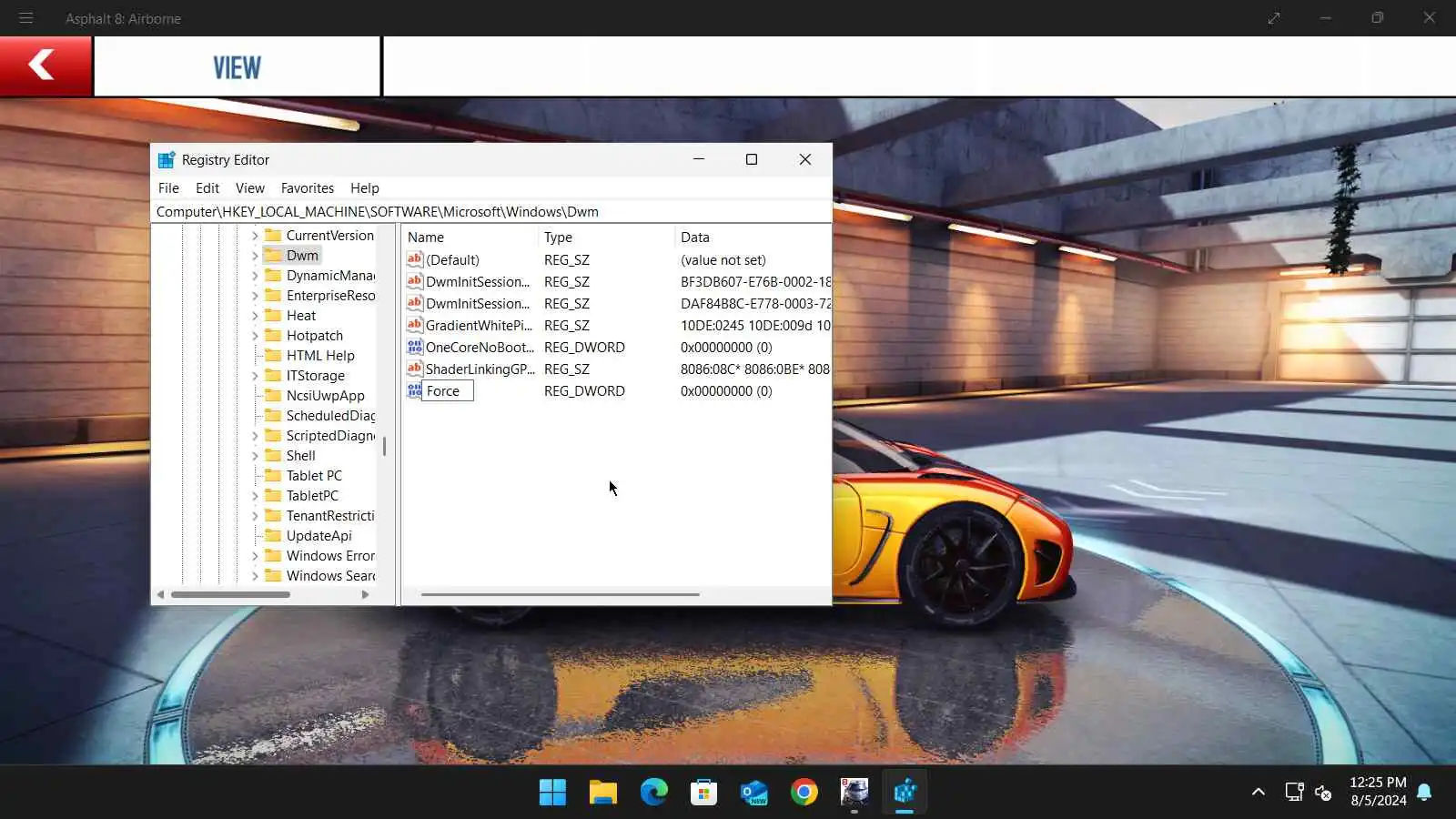Click the Registry Editor title bar app icon
Screen dimensions: 1456x819
167,160
